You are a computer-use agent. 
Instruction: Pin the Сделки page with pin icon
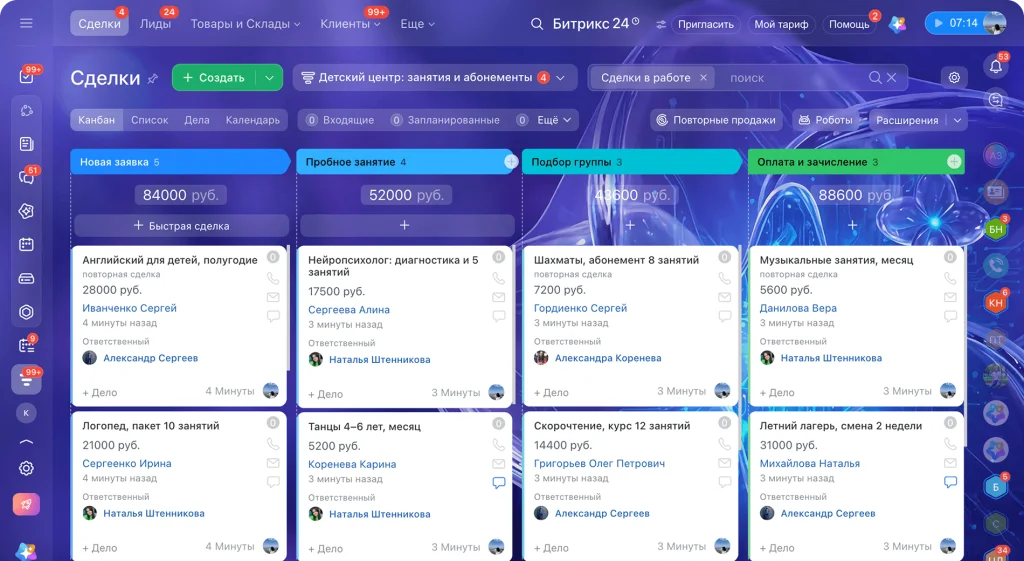153,78
